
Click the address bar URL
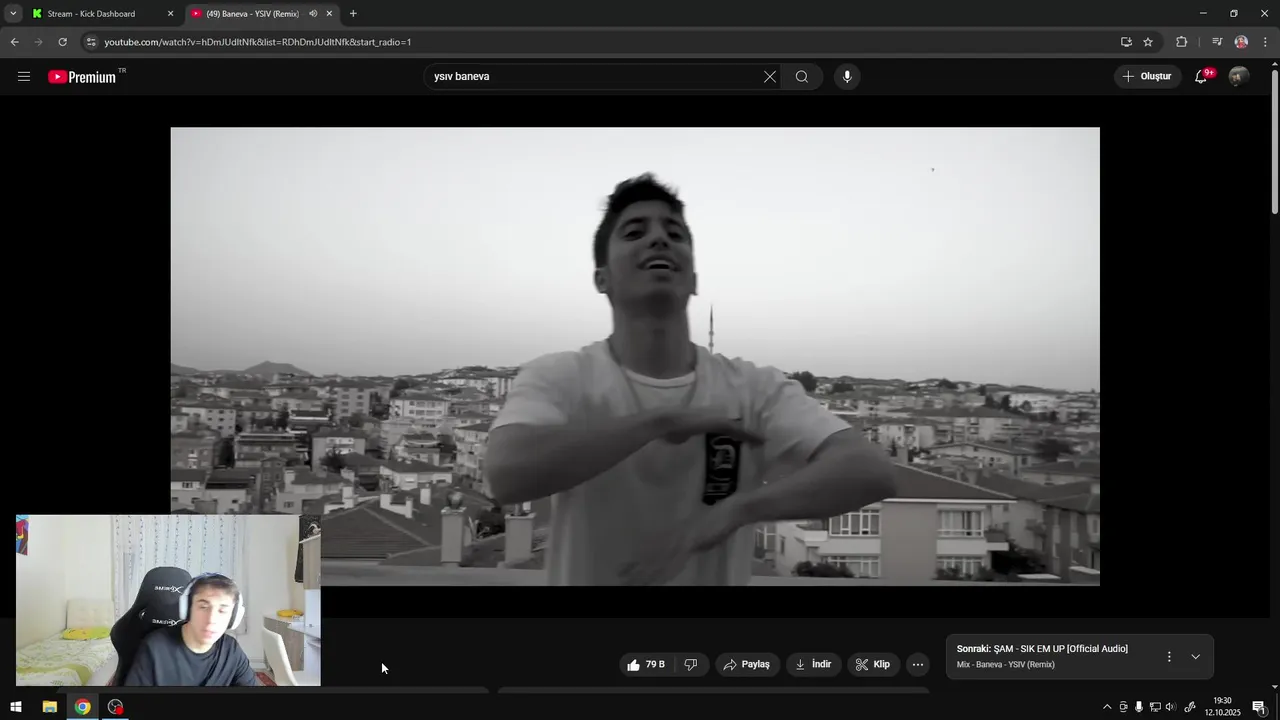tap(258, 42)
